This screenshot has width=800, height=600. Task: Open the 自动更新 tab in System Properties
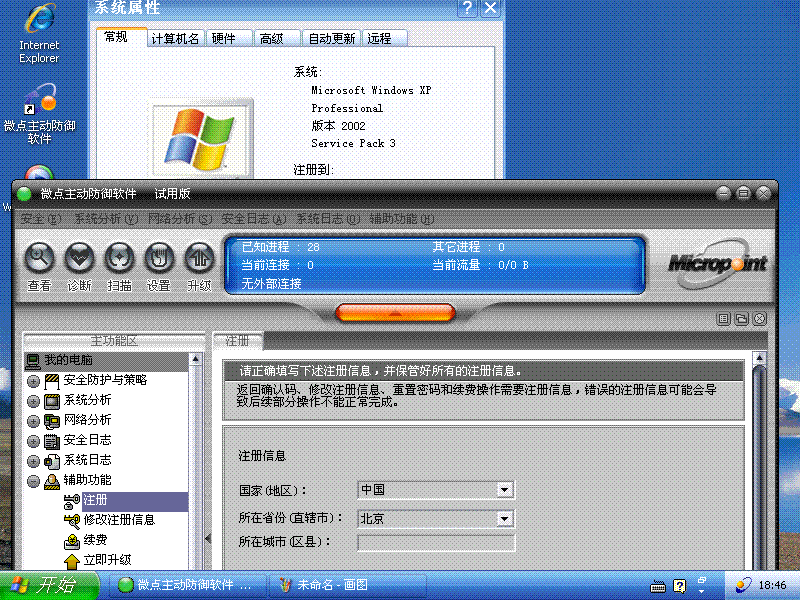pos(332,38)
